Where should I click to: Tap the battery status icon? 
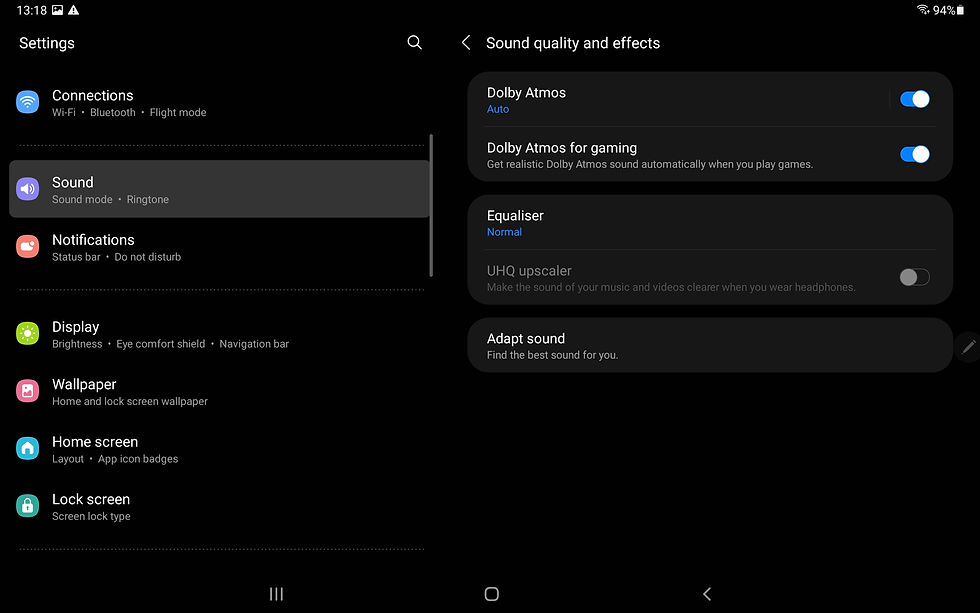coord(961,10)
